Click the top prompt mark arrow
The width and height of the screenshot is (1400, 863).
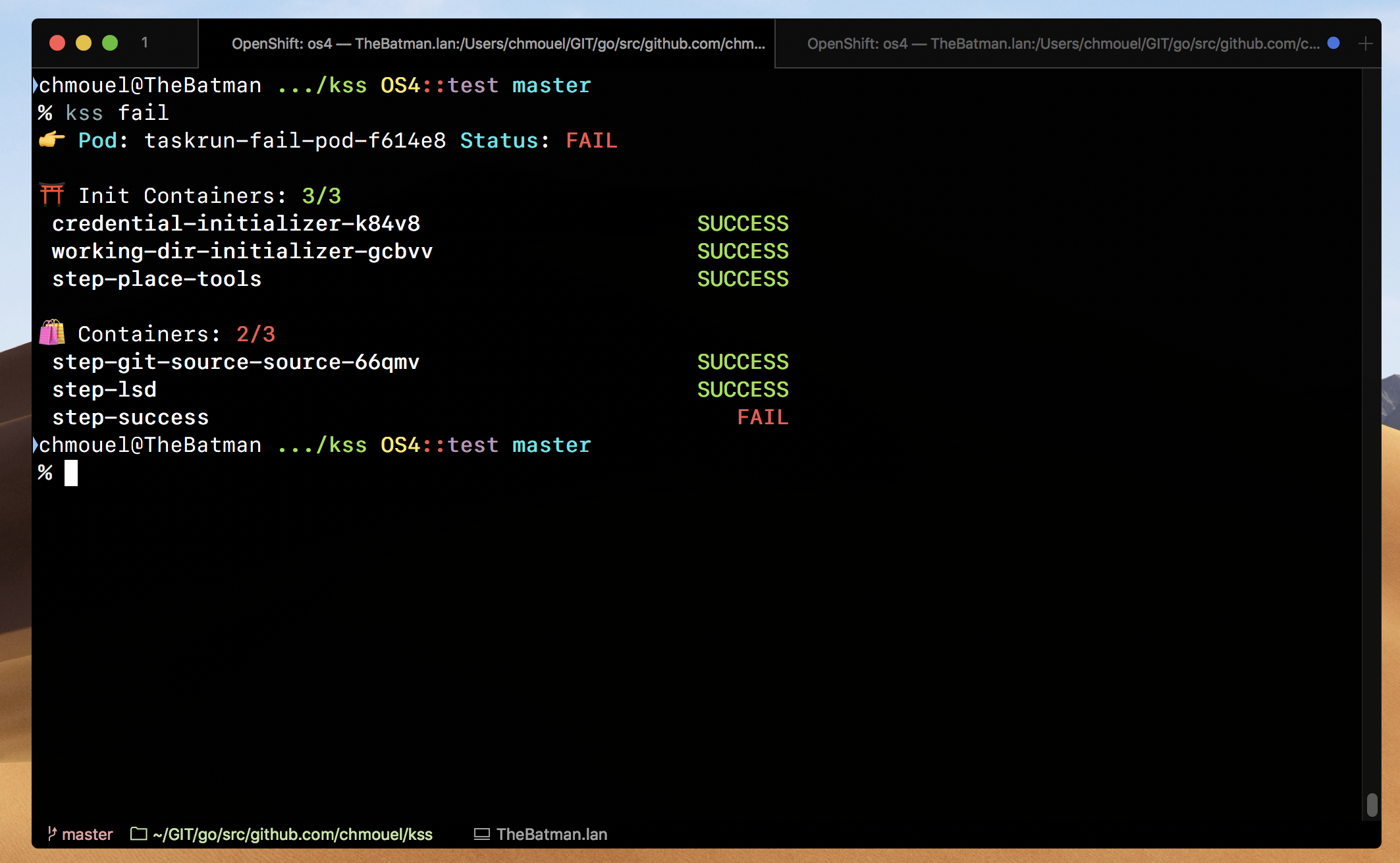(35, 86)
